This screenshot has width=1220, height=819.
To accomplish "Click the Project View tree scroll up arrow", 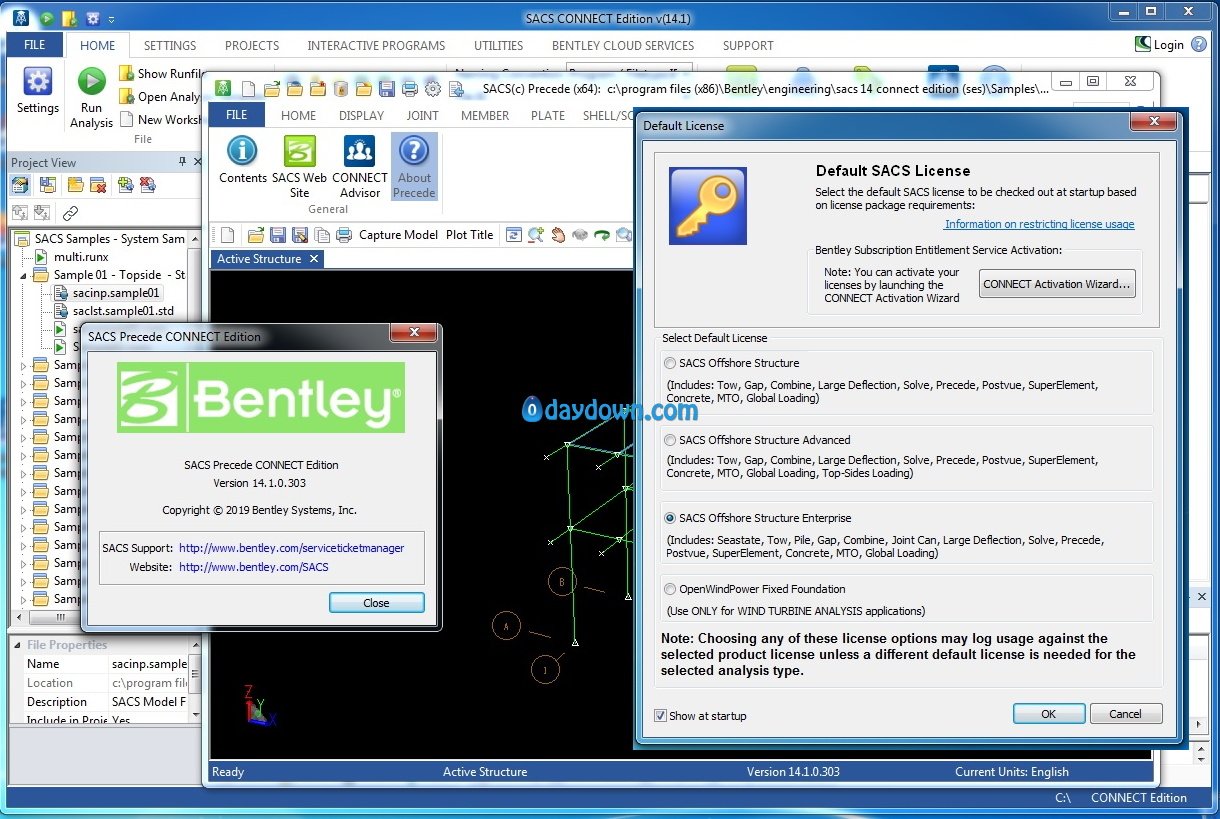I will point(196,237).
